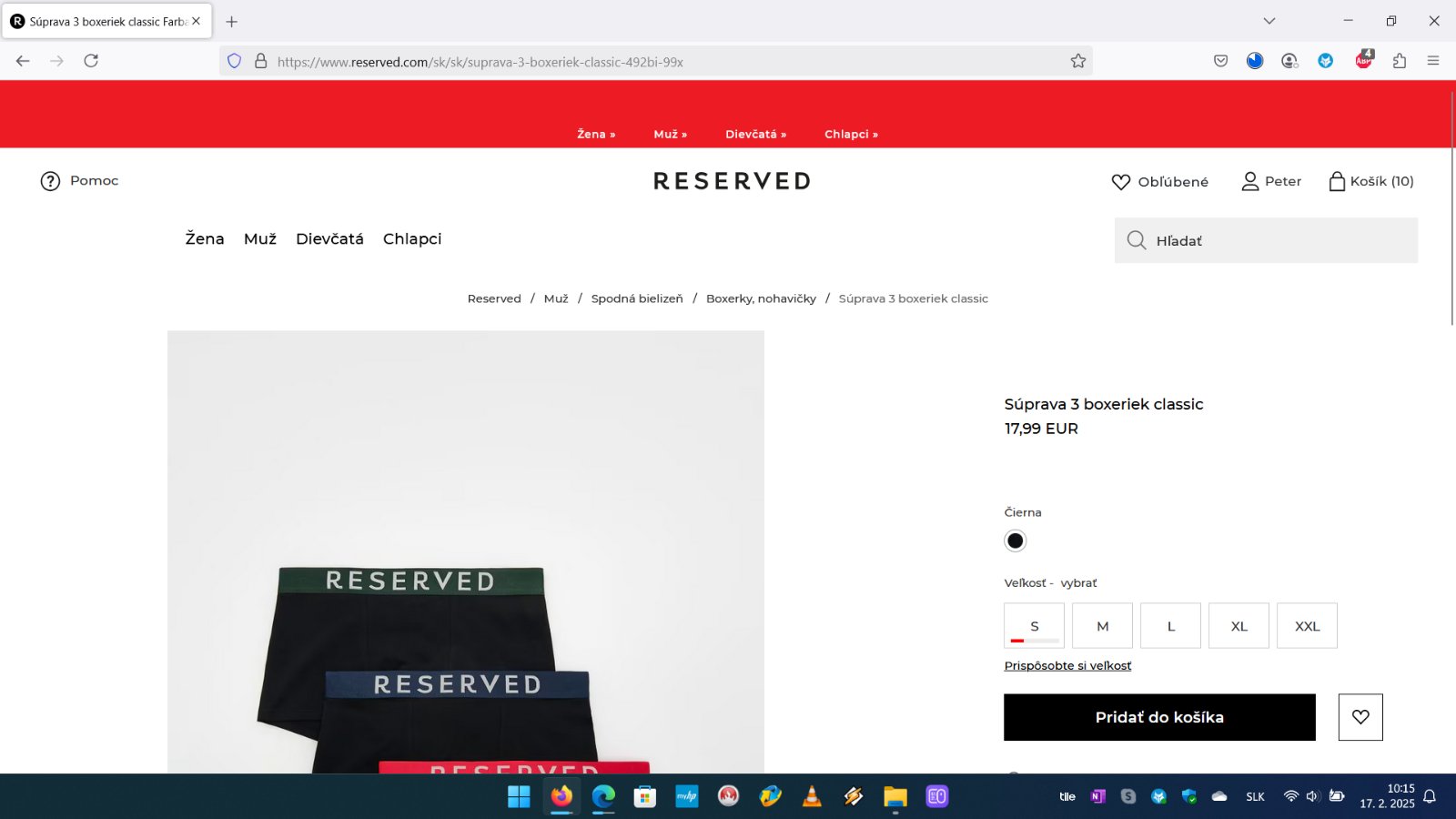This screenshot has width=1456, height=819.
Task: Click the Obľúbené heart icon in header
Action: pos(1121,182)
